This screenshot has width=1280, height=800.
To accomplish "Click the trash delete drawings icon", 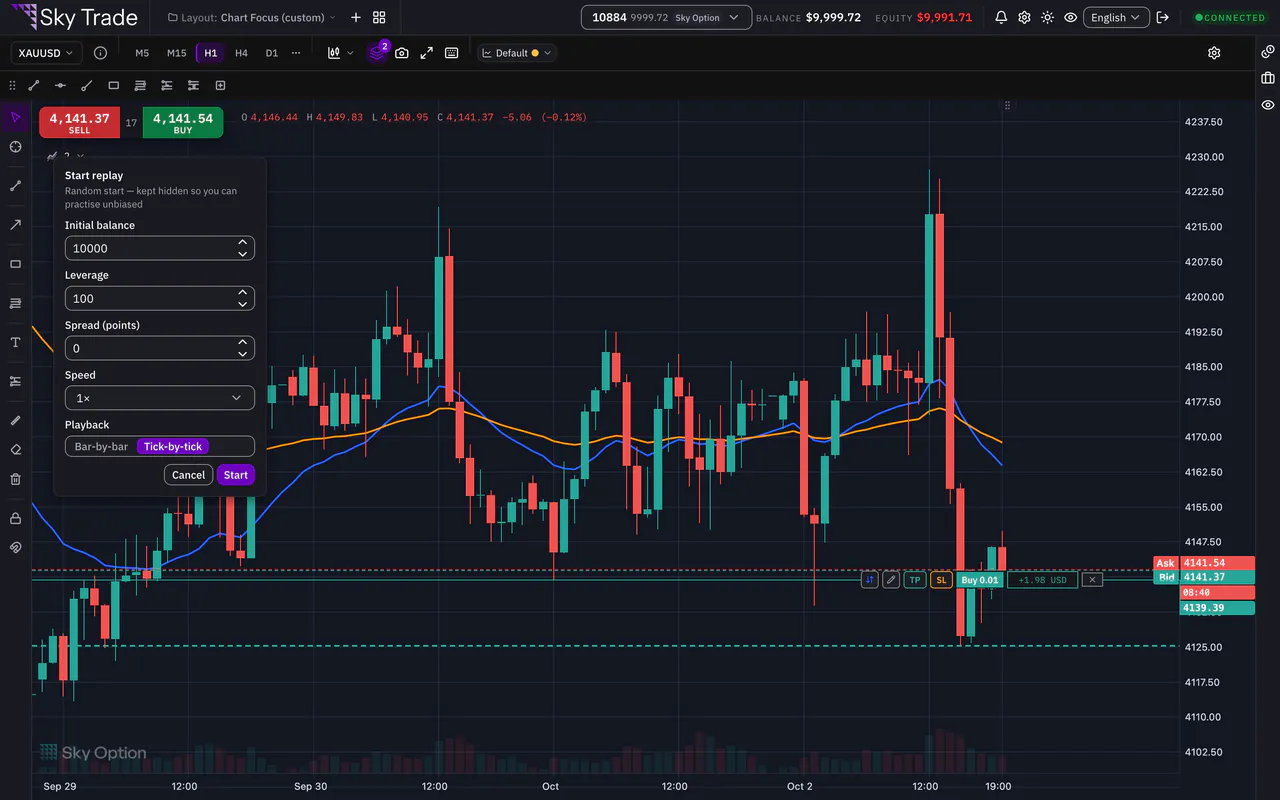I will tap(15, 479).
